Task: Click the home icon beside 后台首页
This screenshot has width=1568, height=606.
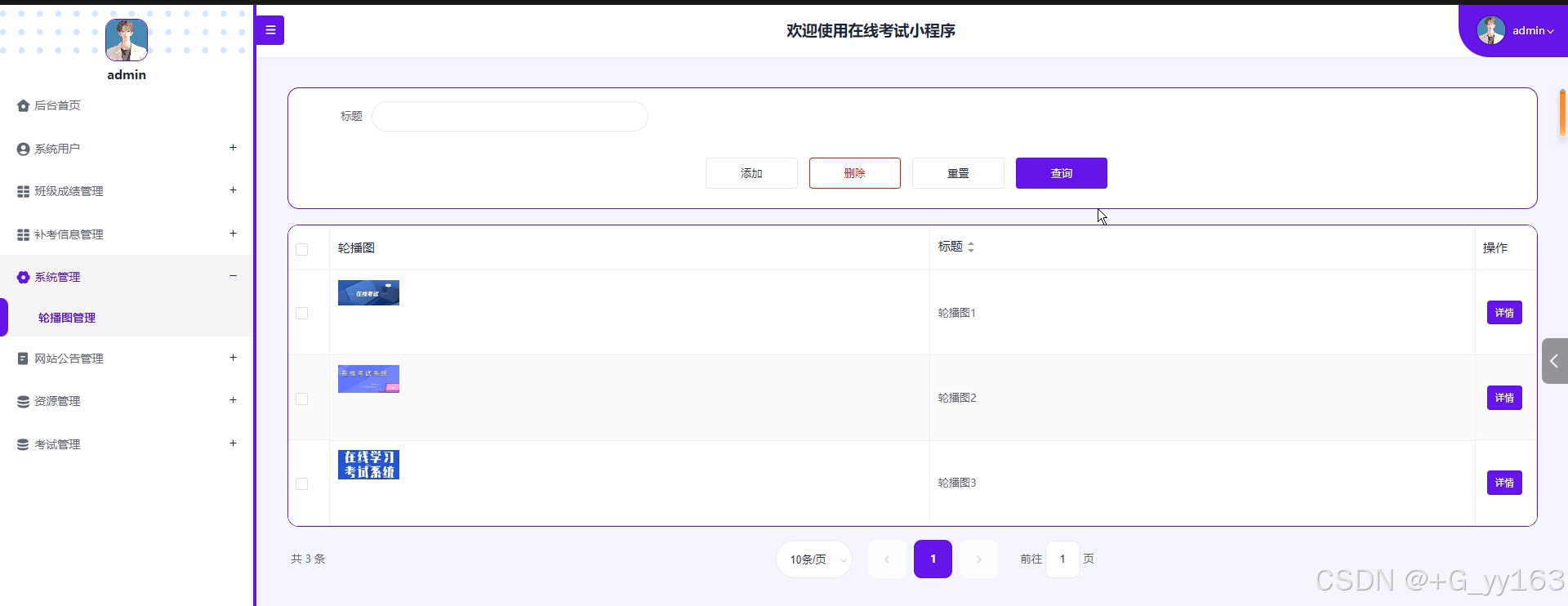Action: (23, 105)
